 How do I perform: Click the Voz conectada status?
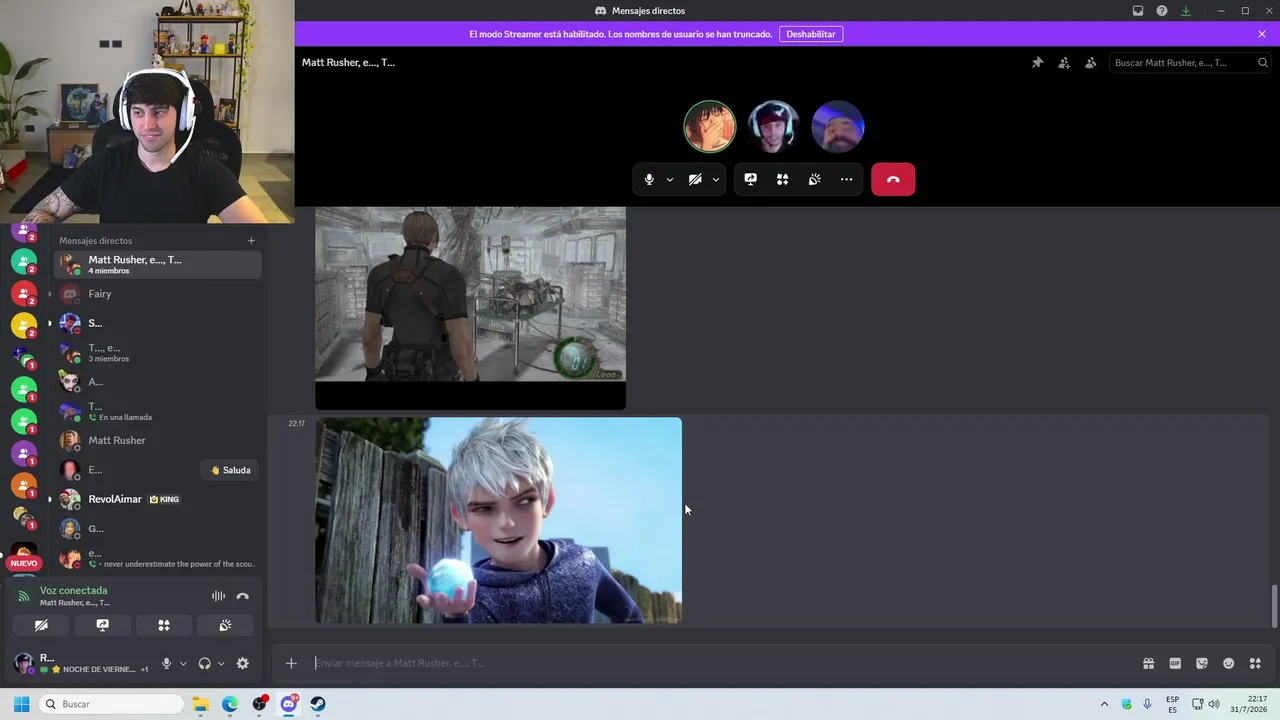pyautogui.click(x=74, y=591)
